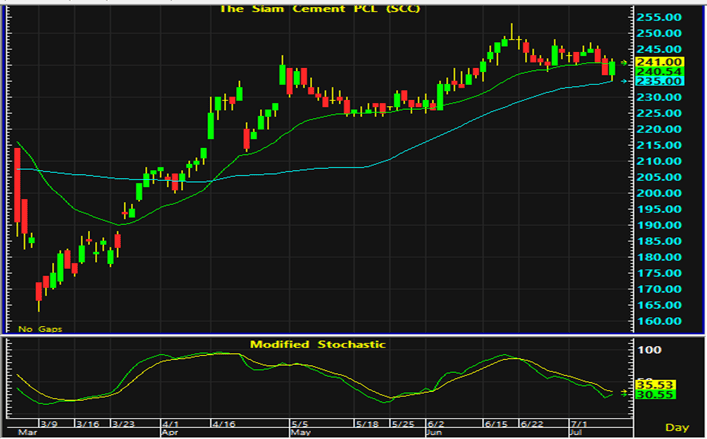This screenshot has width=707, height=439.
Task: Click the chart title The Siam Cement PCL (SCC)
Action: (x=320, y=9)
